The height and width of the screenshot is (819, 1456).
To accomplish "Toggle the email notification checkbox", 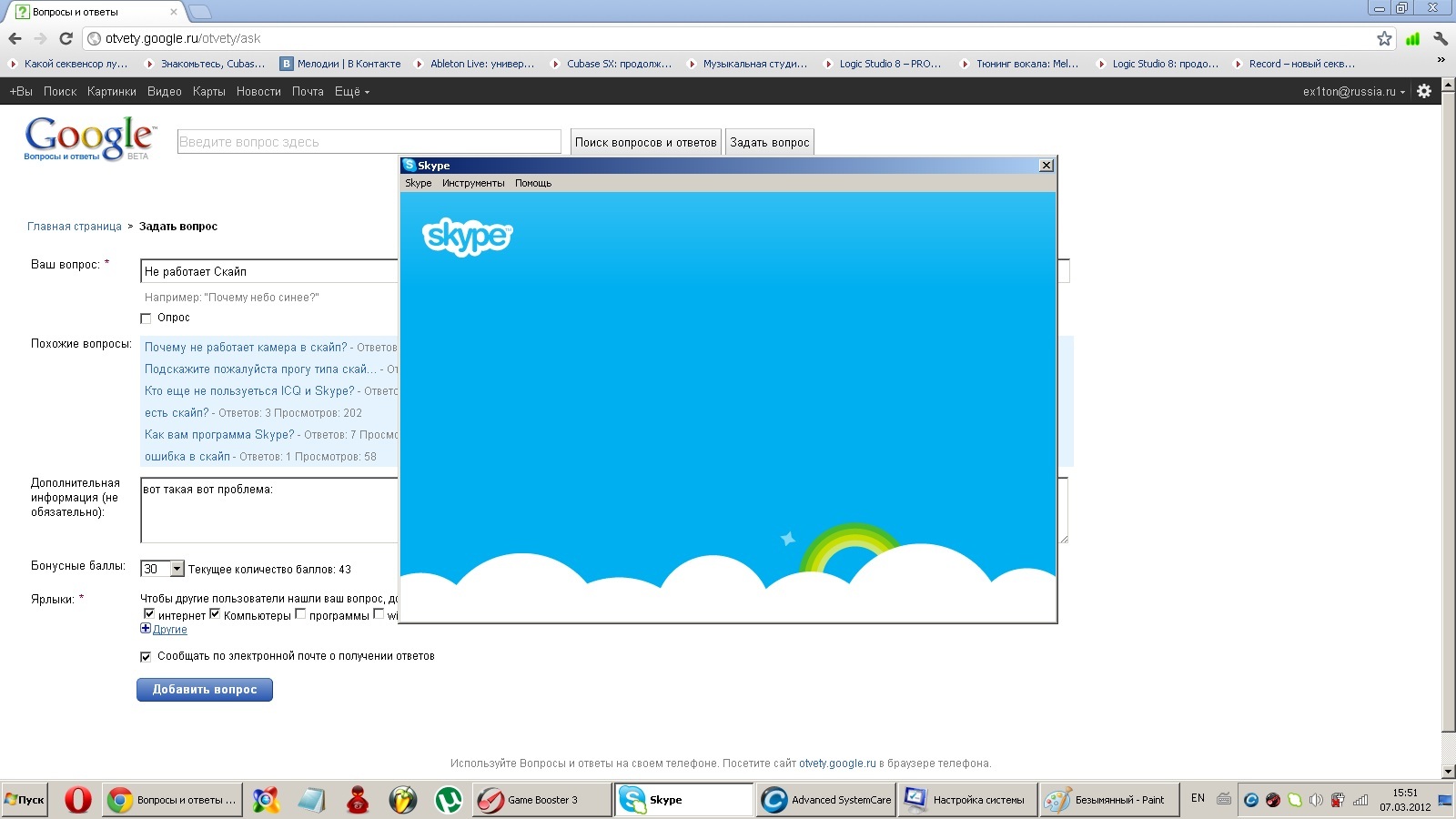I will click(x=146, y=656).
